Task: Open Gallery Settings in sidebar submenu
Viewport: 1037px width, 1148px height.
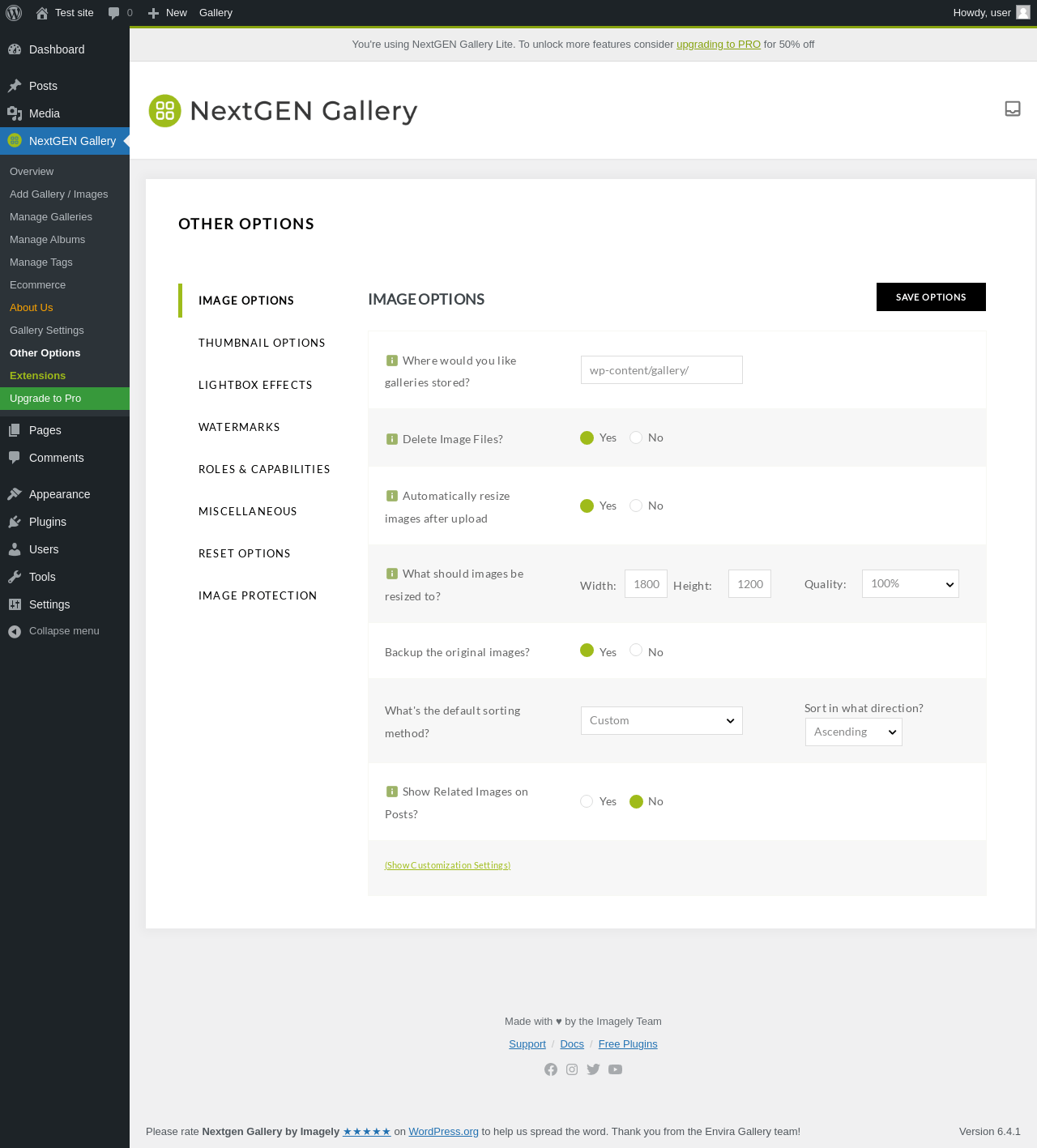Action: pyautogui.click(x=47, y=331)
